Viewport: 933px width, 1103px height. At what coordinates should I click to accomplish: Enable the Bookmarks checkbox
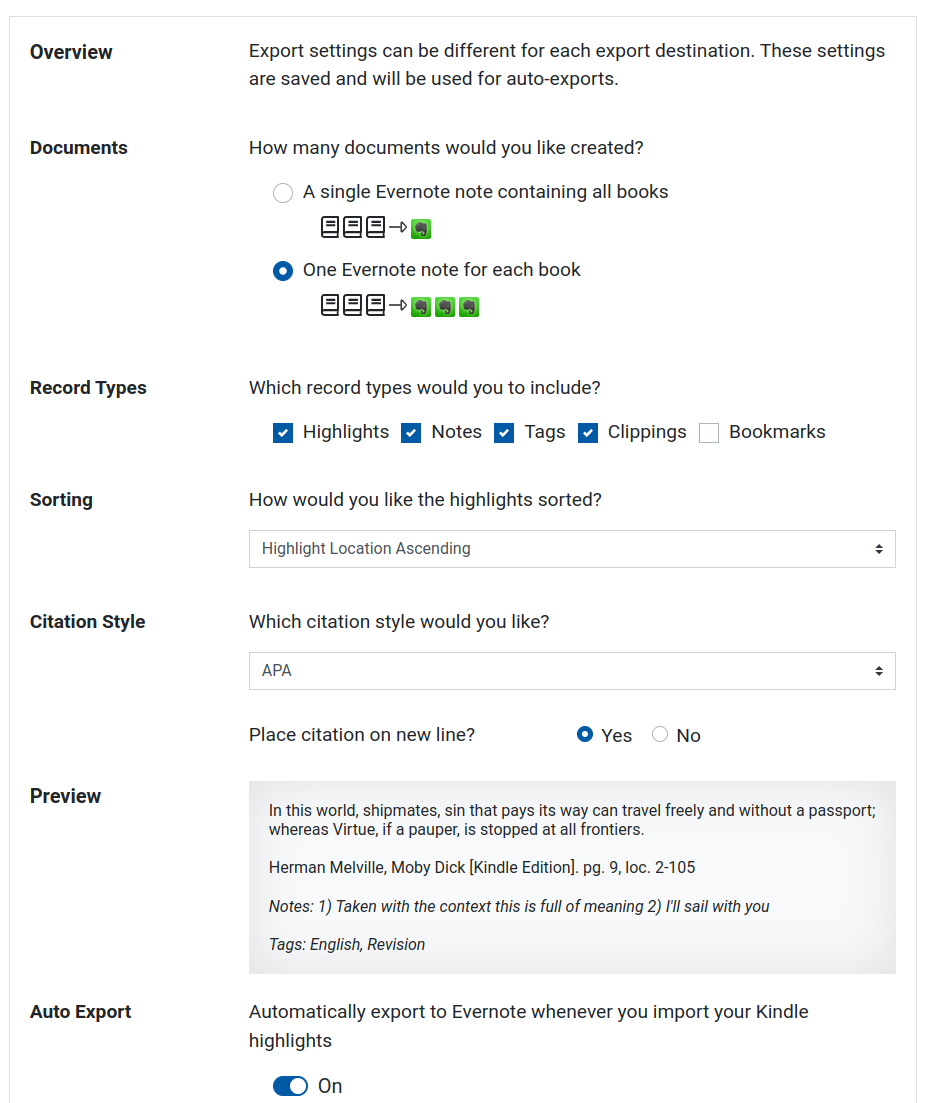[709, 433]
